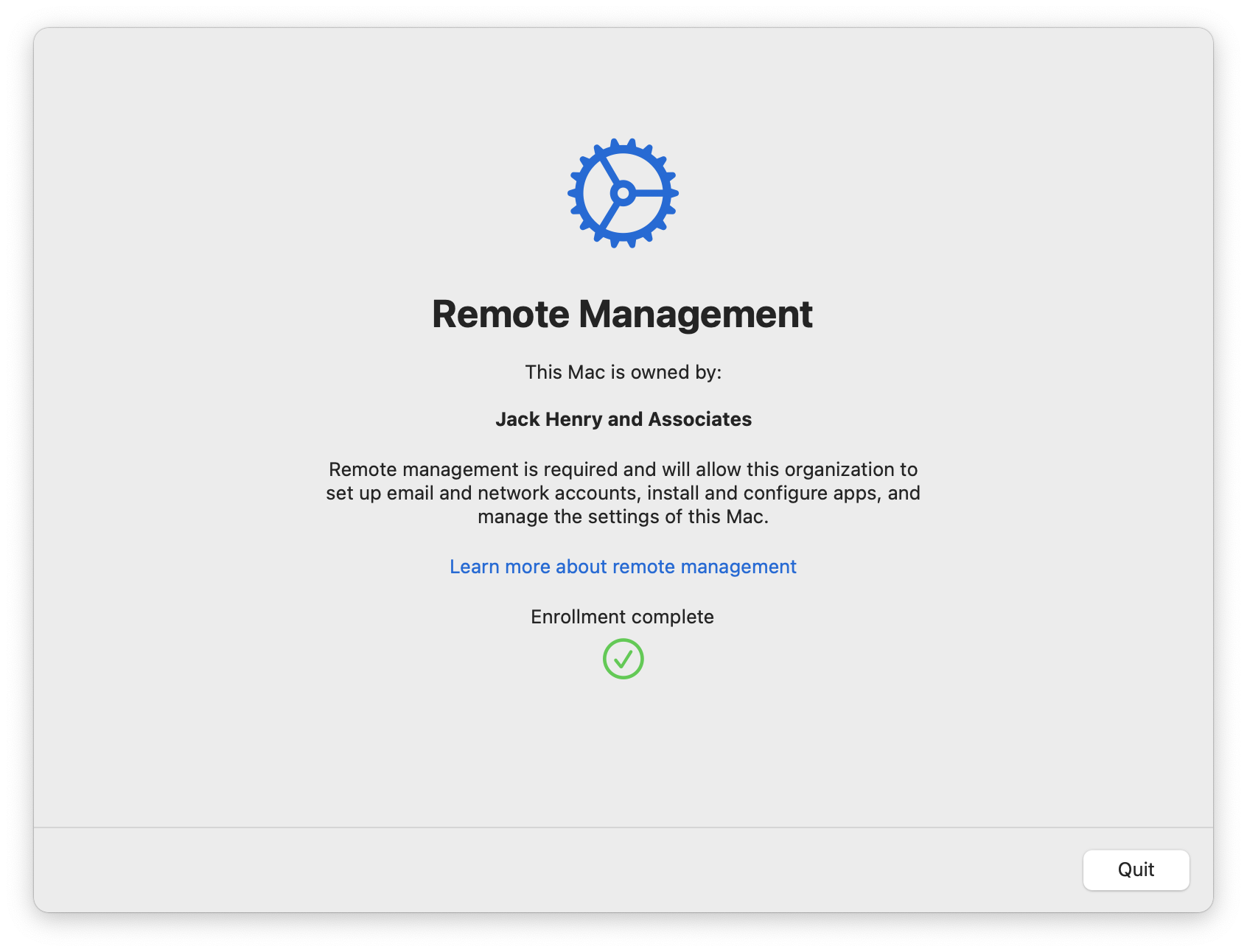Click "Learn more" at the link's start
The height and width of the screenshot is (952, 1247).
[500, 567]
